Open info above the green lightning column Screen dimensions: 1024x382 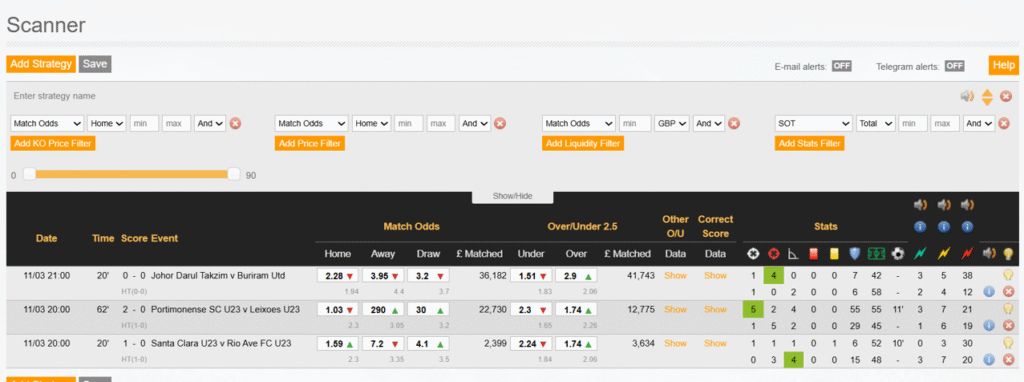pyautogui.click(x=920, y=227)
